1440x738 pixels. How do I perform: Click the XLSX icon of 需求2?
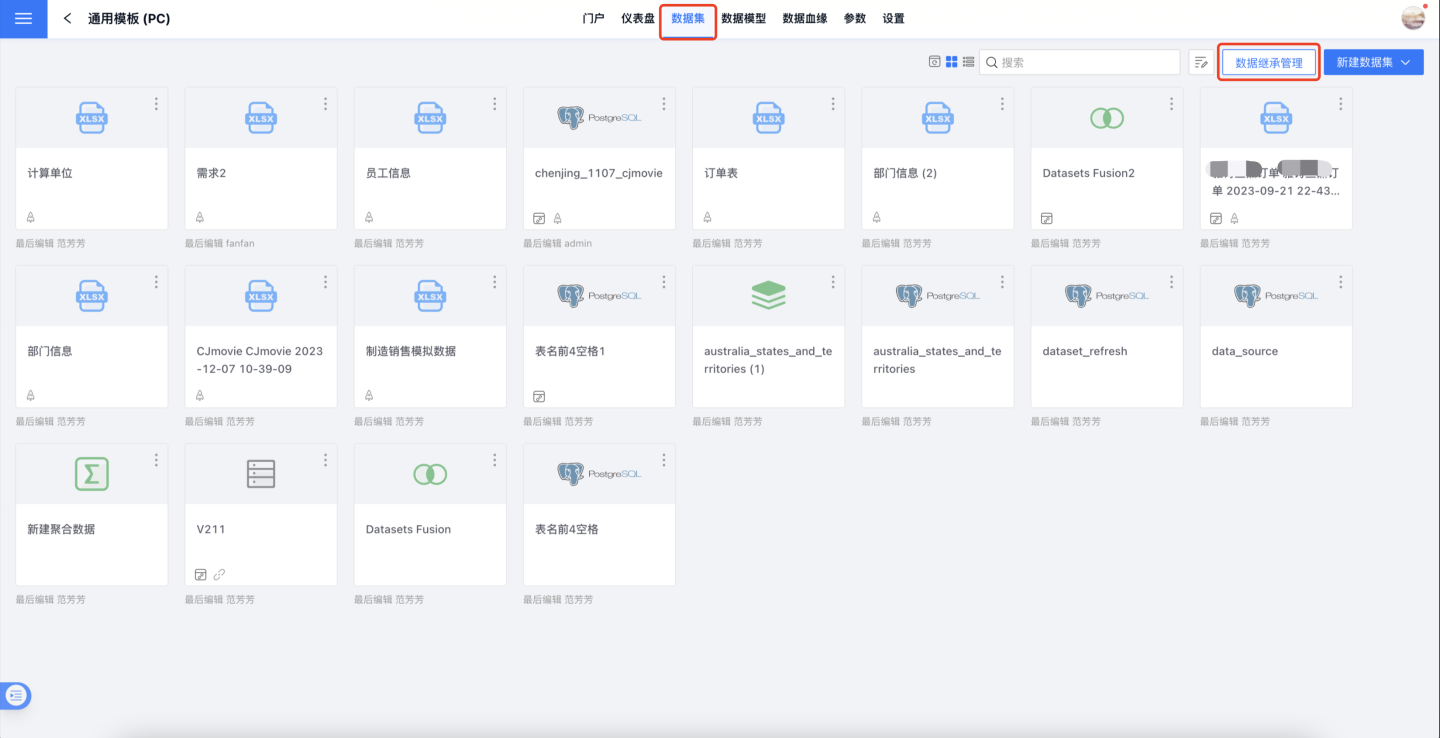pyautogui.click(x=261, y=118)
